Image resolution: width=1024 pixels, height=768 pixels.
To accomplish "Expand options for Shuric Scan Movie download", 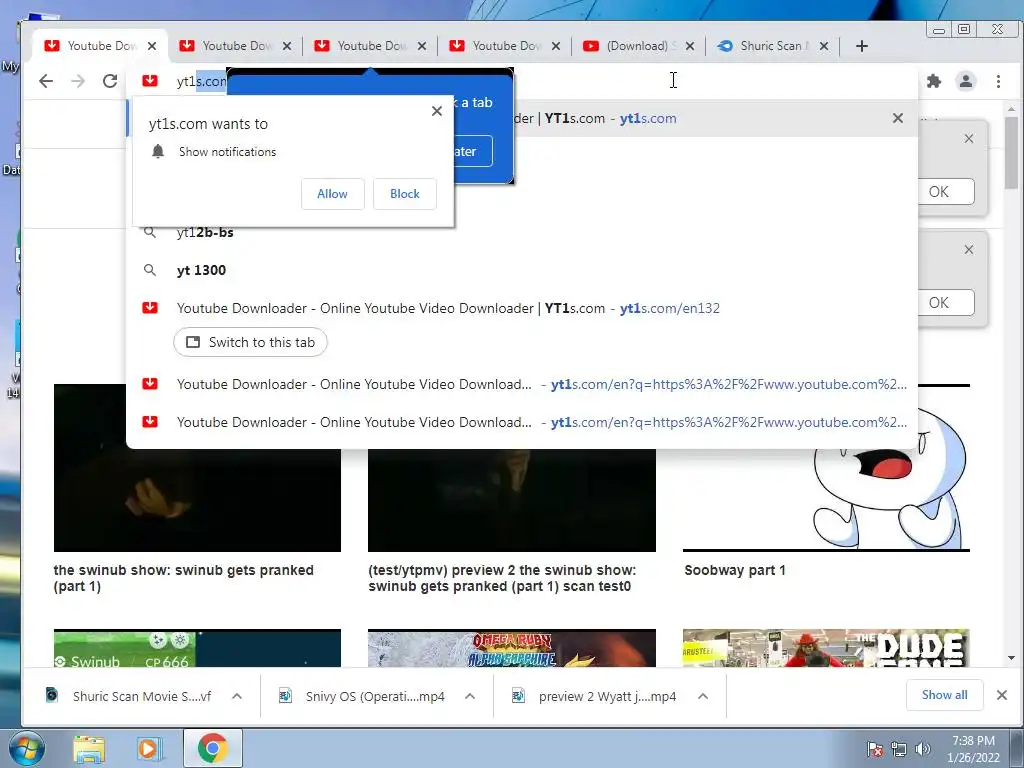I will pyautogui.click(x=237, y=696).
